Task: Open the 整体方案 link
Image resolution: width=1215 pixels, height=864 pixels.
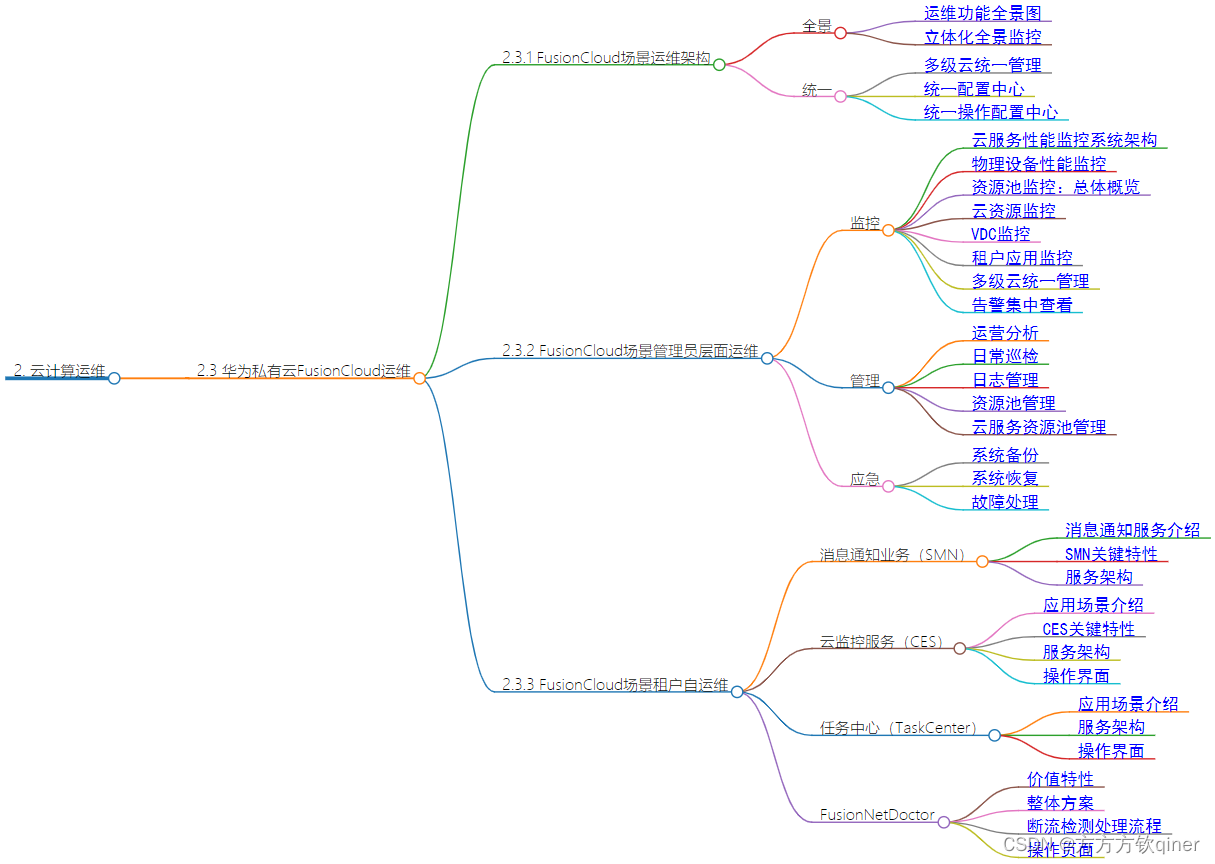Action: click(1060, 803)
